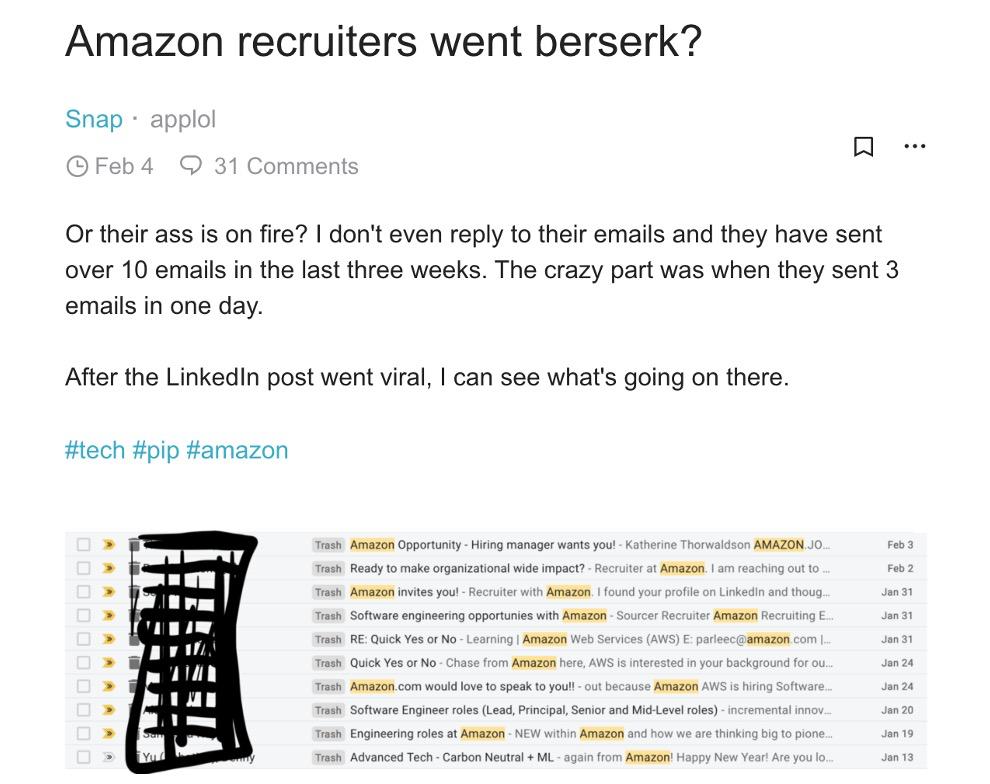Click importance marker on 'Quick Yes or No' Jan 24 email

(x=109, y=663)
